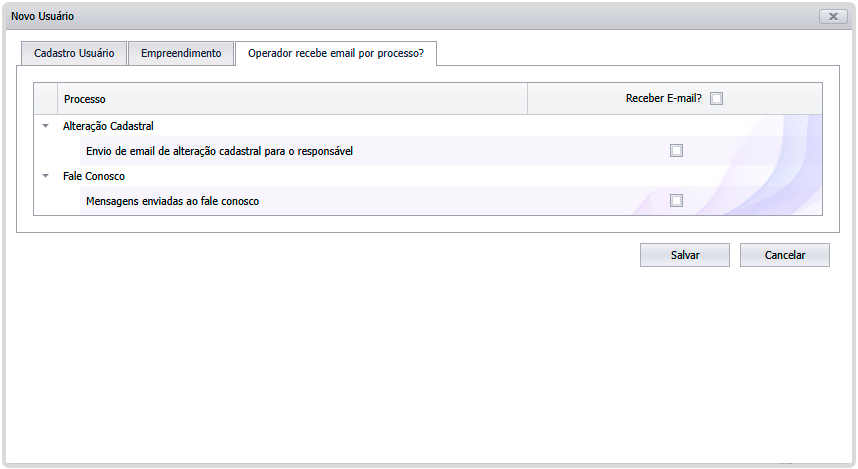
Task: Select the Envio de email de alteração cadastral row
Action: pyautogui.click(x=220, y=151)
